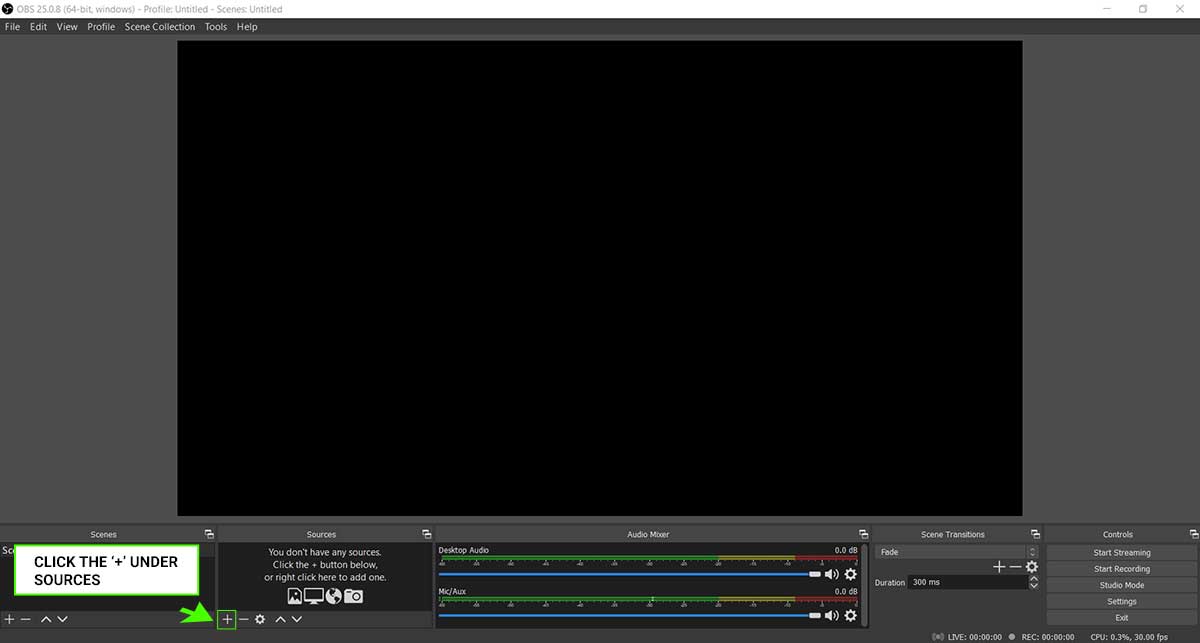Open the Scene Collection menu
The height and width of the screenshot is (643, 1200).
pyautogui.click(x=160, y=27)
